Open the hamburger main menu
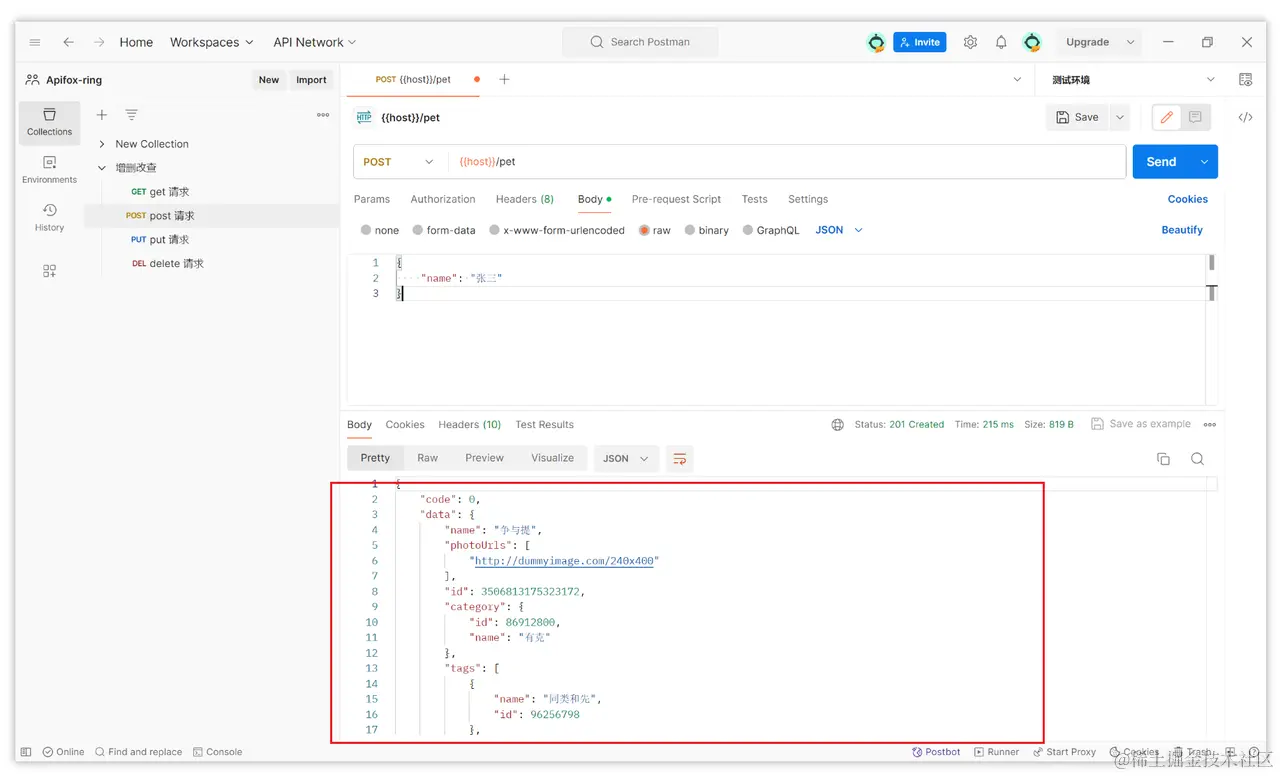Screen dimensions: 1280x776 click(35, 42)
